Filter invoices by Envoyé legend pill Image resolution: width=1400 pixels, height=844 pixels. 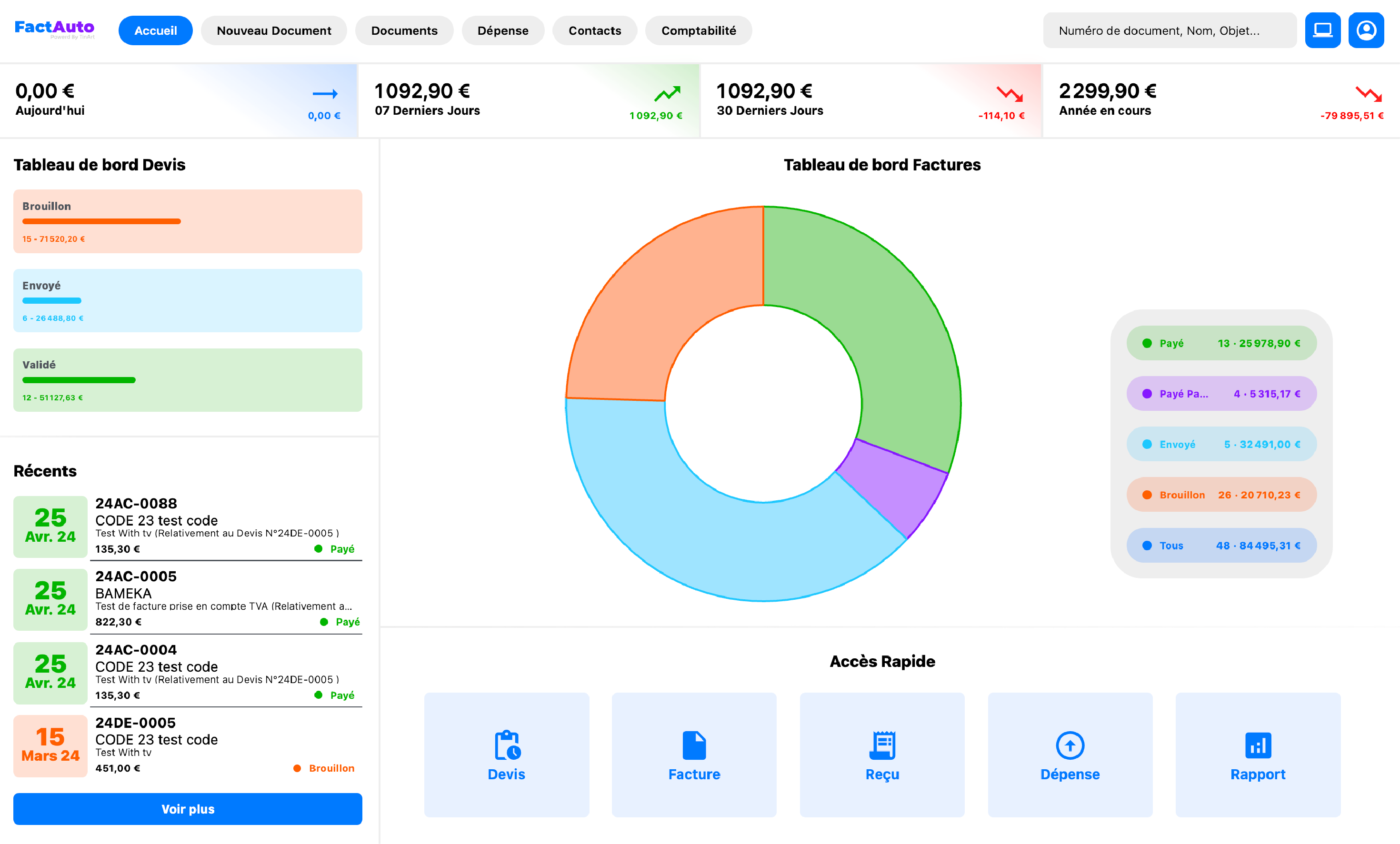click(x=1221, y=445)
